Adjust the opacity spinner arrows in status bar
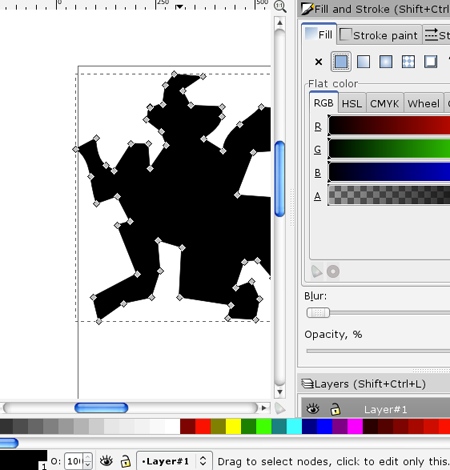The image size is (450, 470). click(88, 461)
